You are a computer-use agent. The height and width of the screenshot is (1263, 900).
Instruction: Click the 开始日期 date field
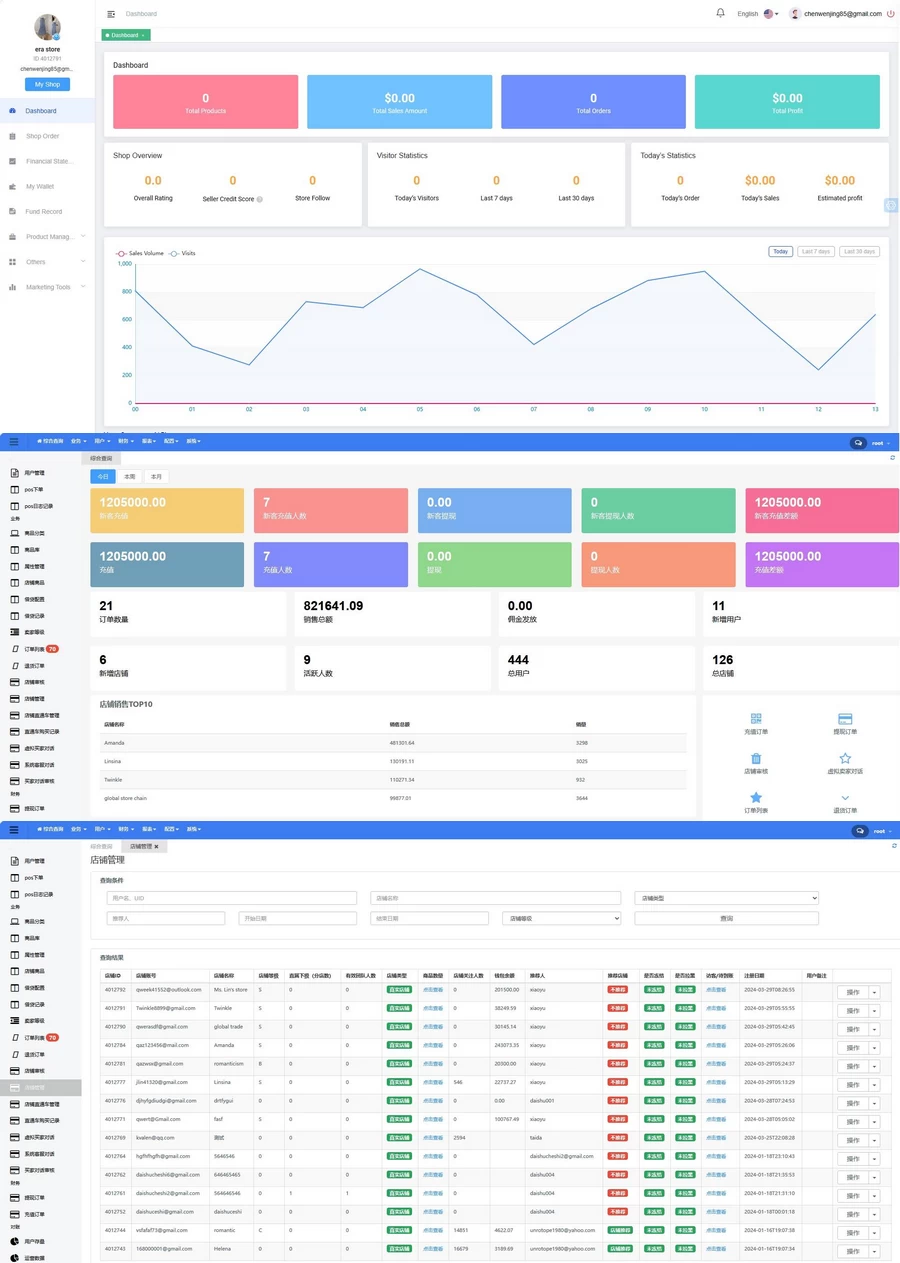pyautogui.click(x=297, y=918)
